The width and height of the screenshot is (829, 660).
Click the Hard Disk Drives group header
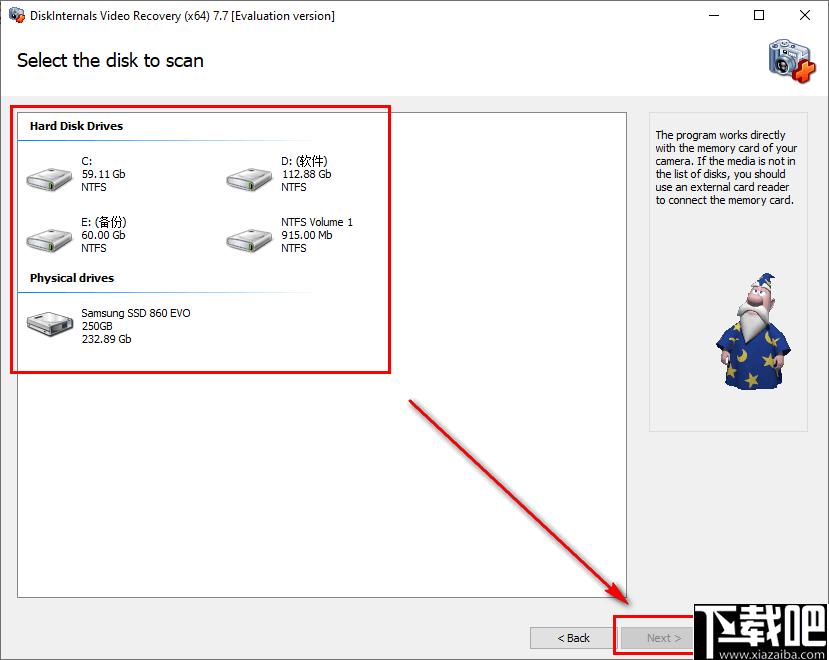(x=76, y=126)
